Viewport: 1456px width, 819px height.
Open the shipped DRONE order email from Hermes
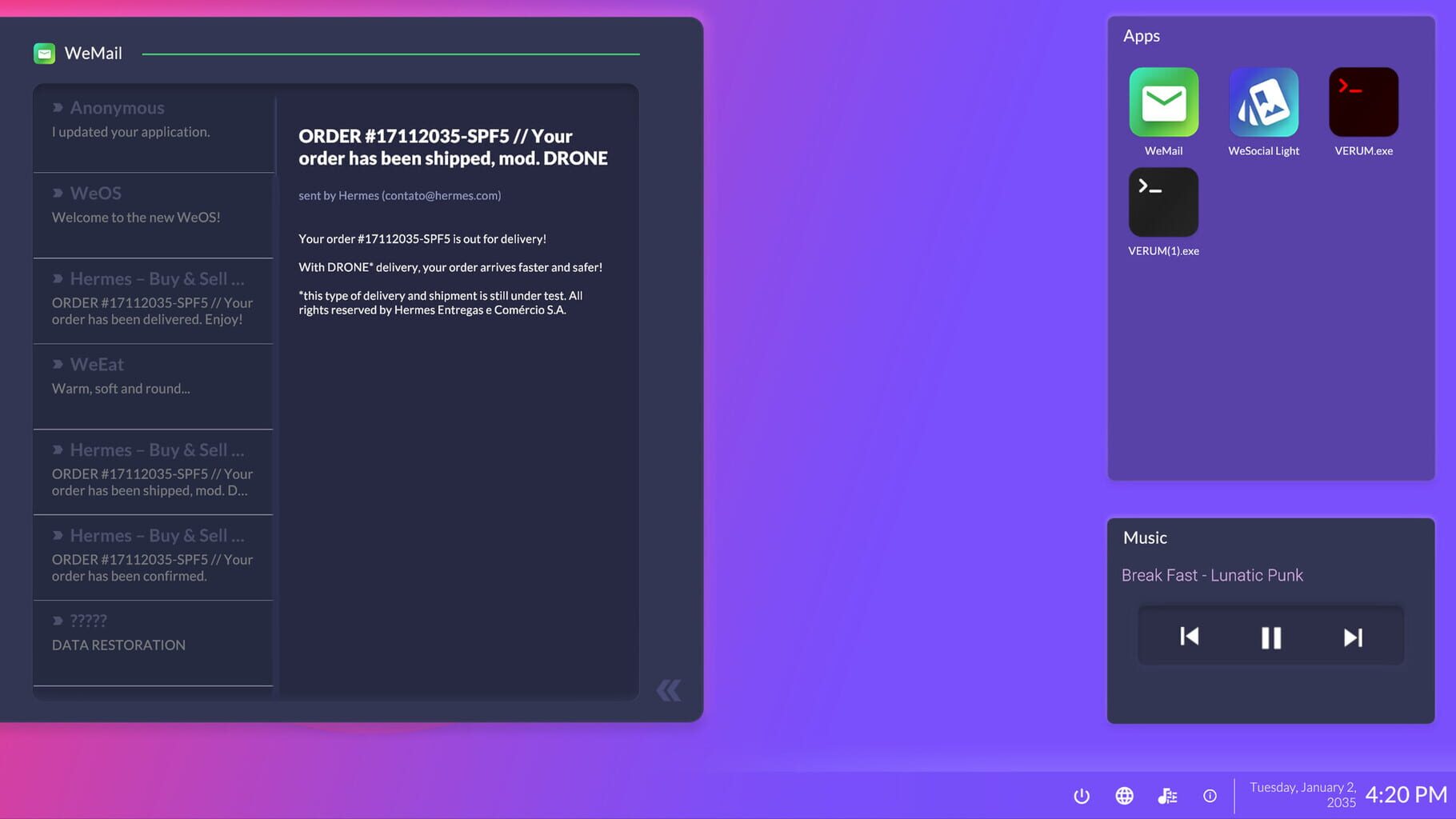pos(152,470)
